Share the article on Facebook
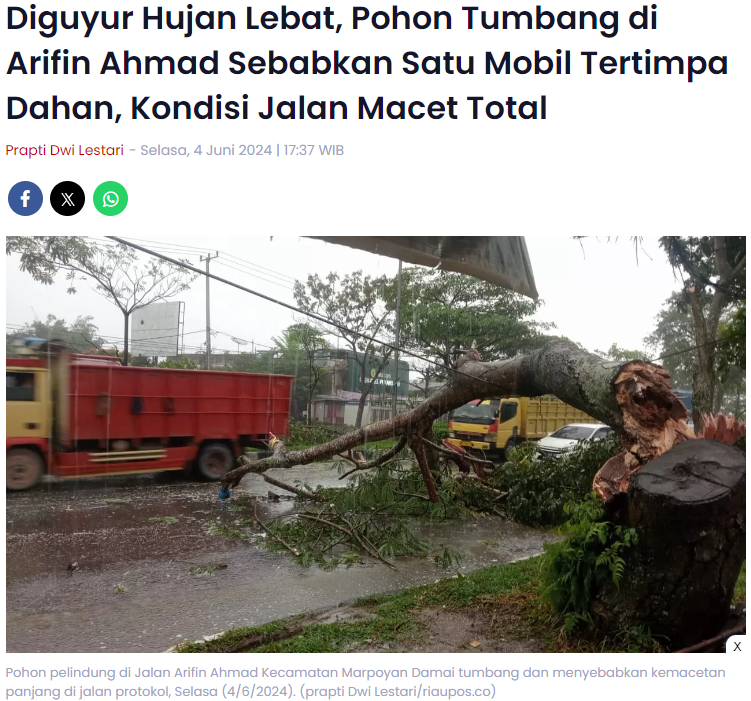Image resolution: width=751 pixels, height=701 pixels. click(x=25, y=198)
